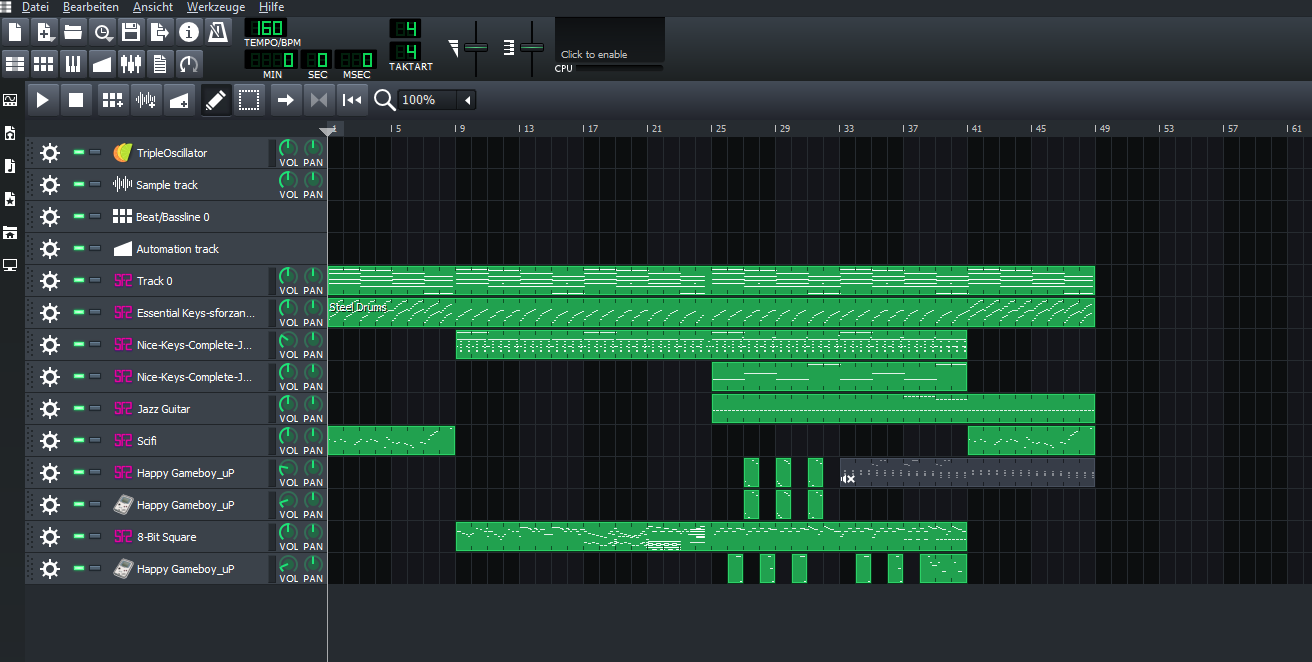Show the FX mixer window

point(131,65)
